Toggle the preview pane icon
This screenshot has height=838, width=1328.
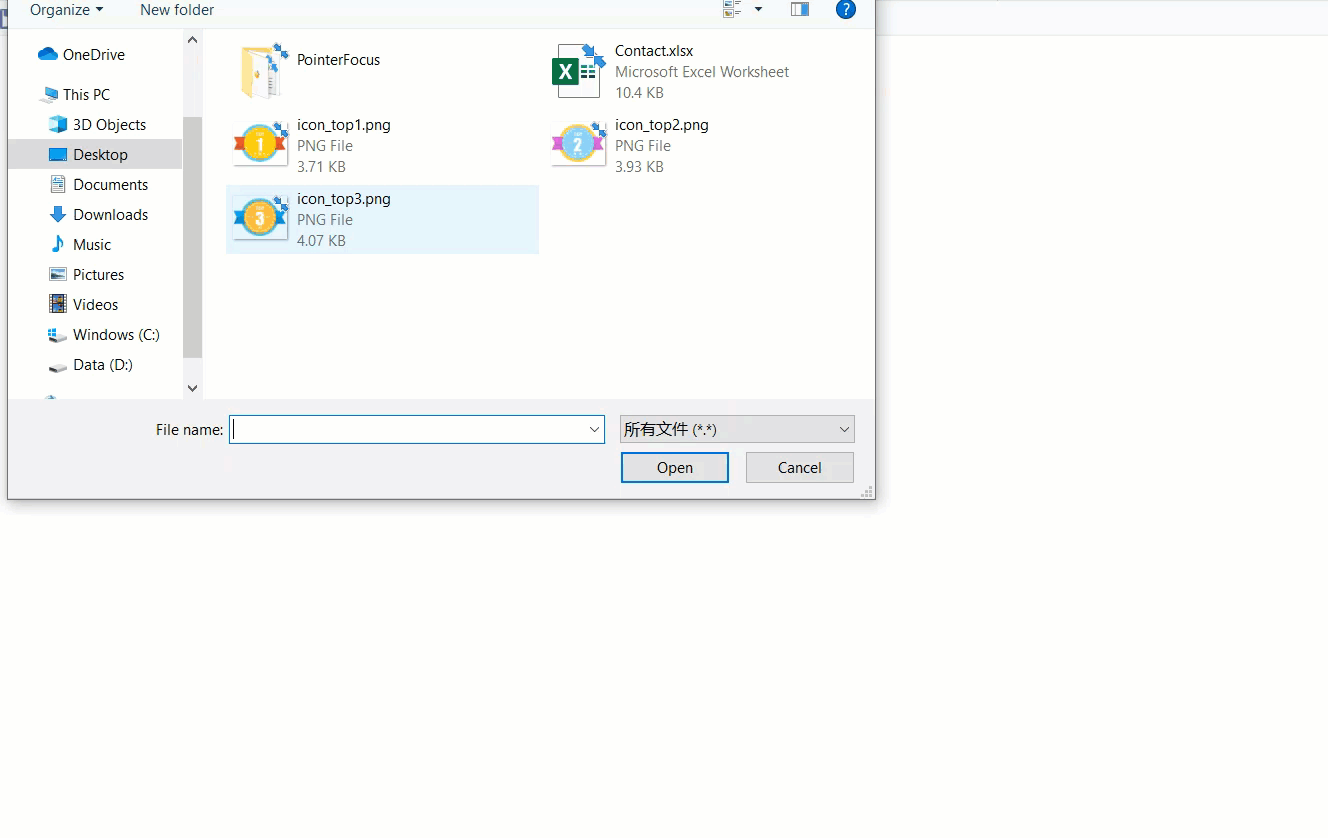click(x=799, y=9)
